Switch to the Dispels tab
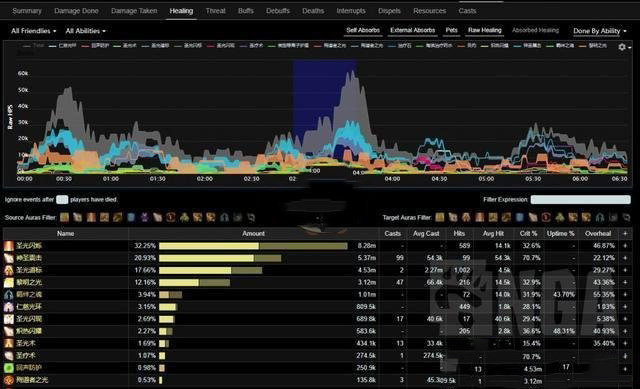The image size is (640, 389). point(389,11)
